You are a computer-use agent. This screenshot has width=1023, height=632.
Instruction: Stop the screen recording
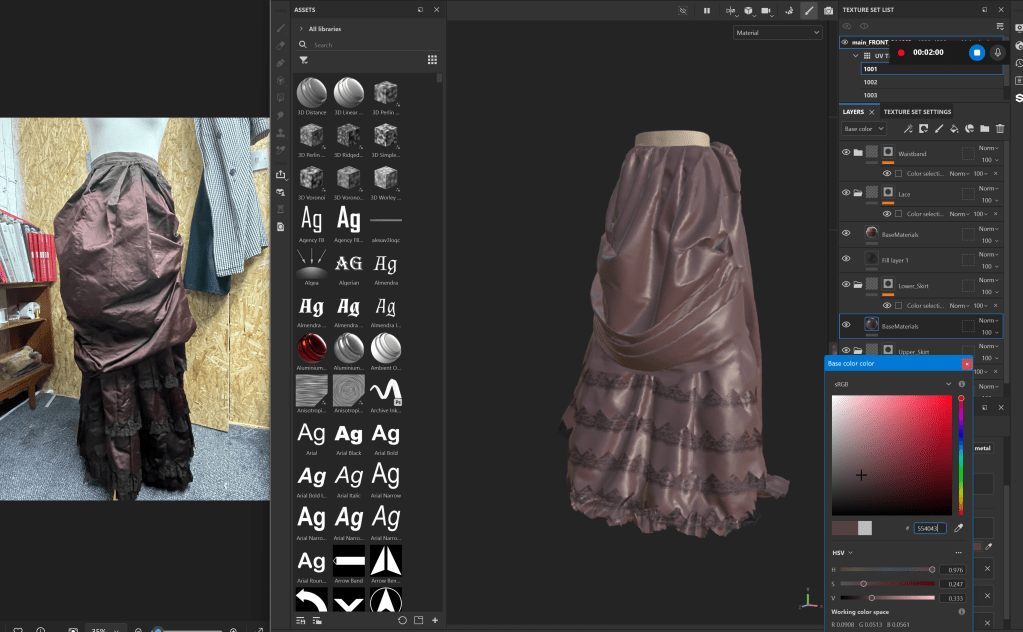tap(977, 52)
